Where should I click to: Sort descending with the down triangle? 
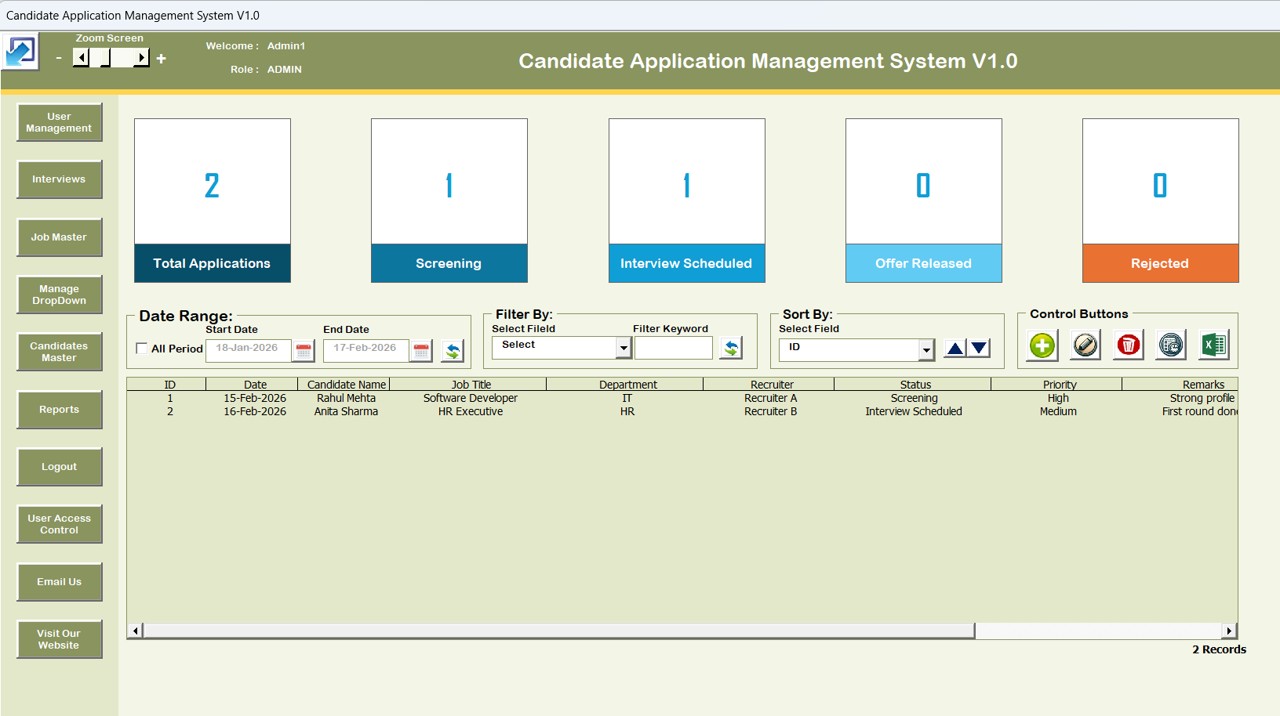coord(979,348)
